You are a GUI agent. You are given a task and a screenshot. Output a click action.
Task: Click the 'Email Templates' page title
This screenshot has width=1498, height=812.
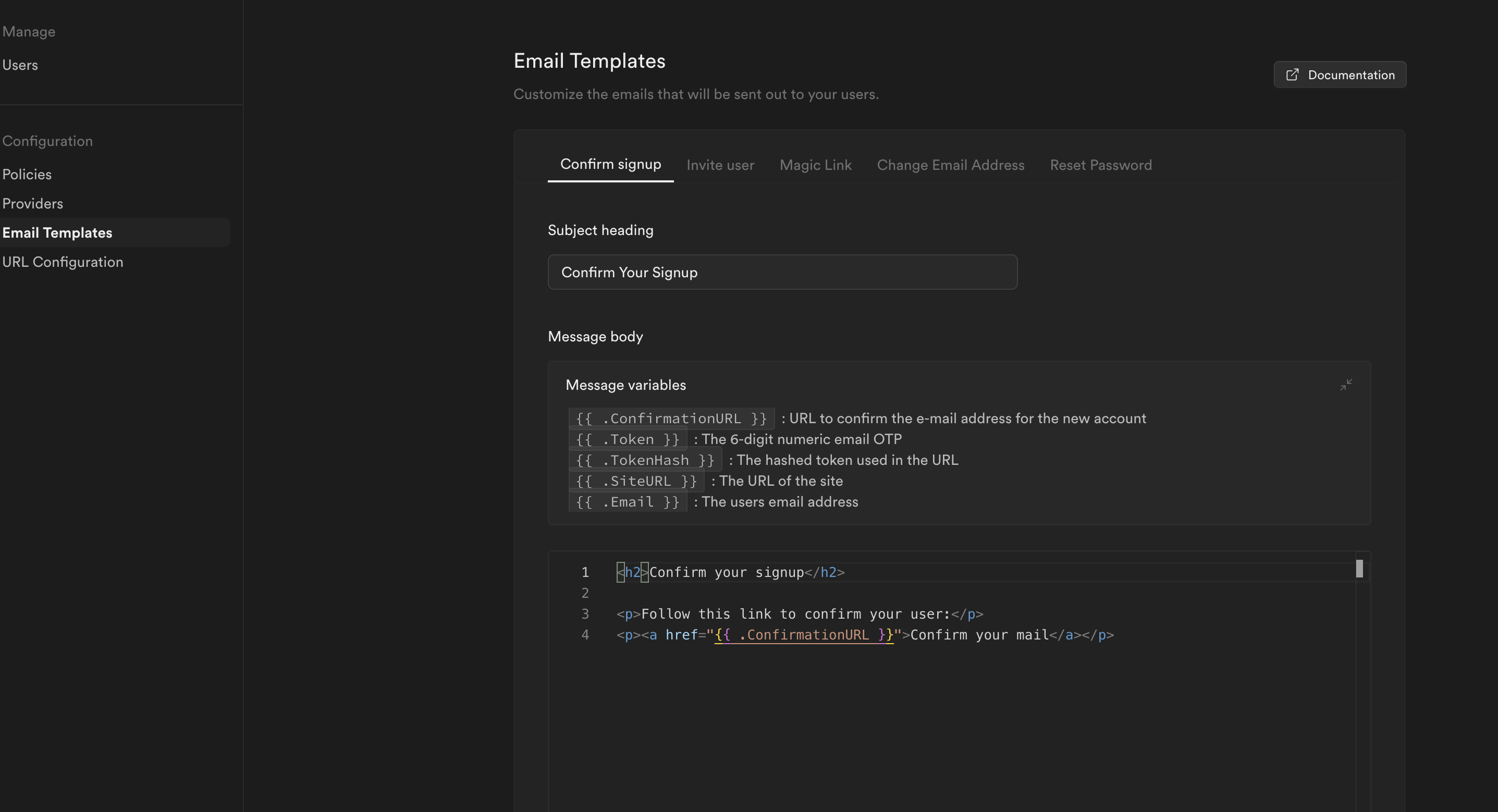(x=589, y=61)
